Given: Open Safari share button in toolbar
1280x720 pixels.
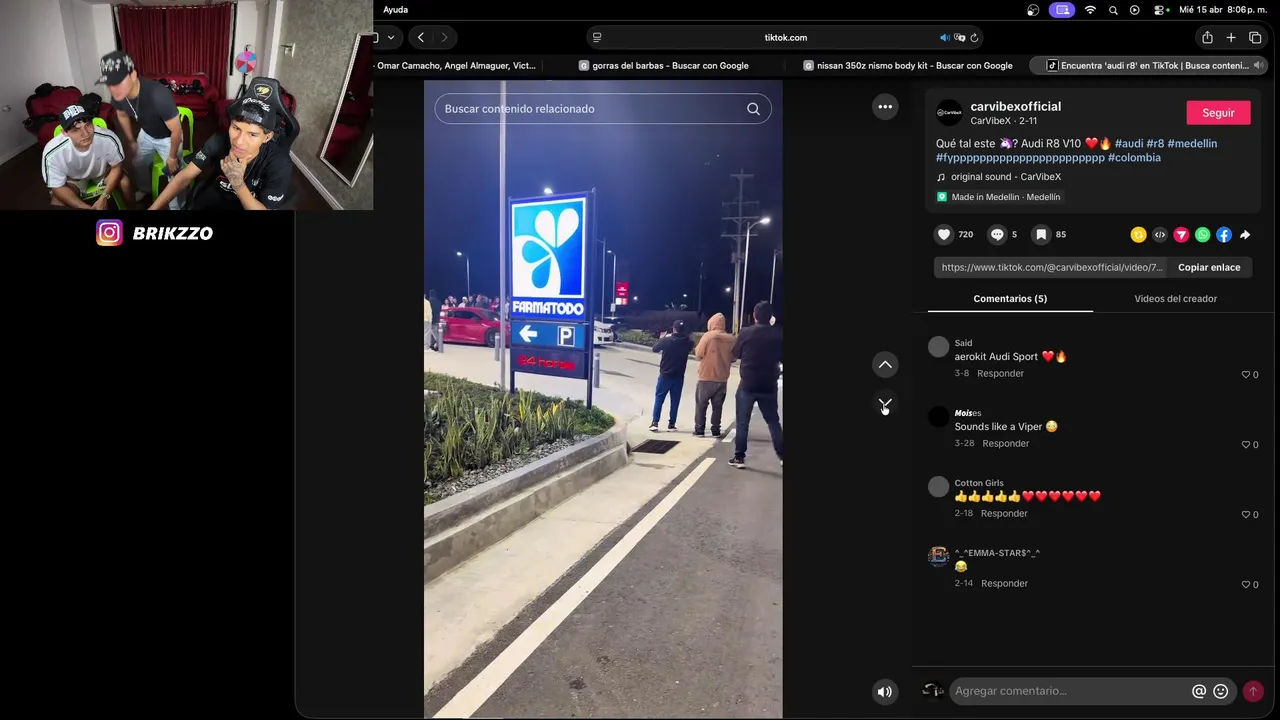Looking at the screenshot, I should pyautogui.click(x=1207, y=37).
